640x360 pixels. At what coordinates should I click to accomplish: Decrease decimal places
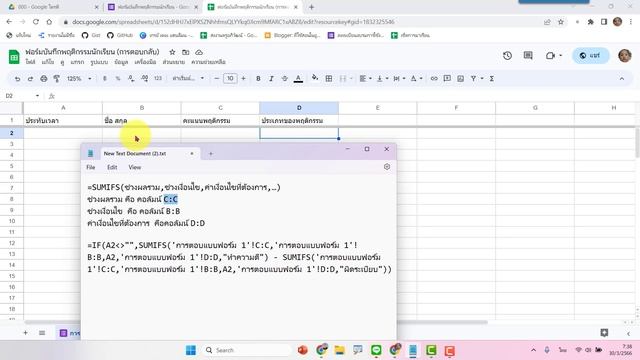click(131, 79)
